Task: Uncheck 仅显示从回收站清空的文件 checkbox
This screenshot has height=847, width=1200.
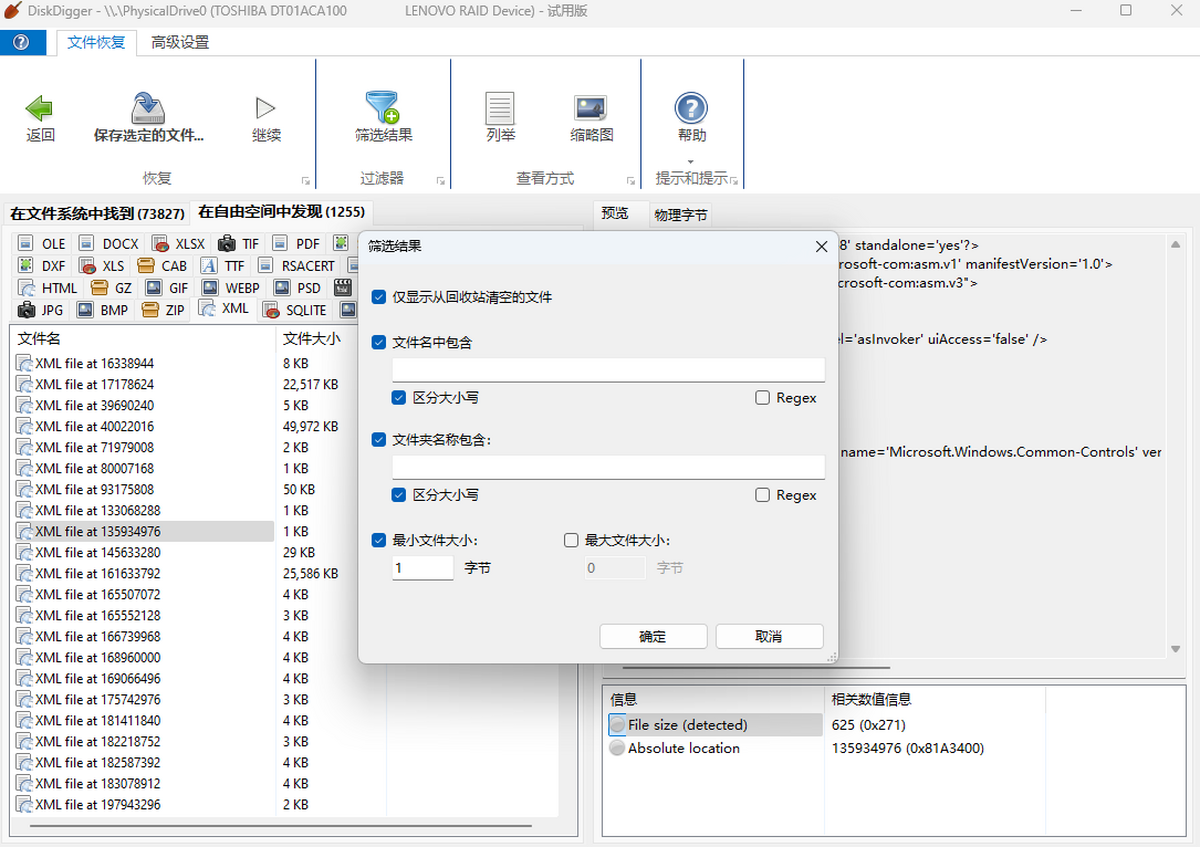Action: pos(379,297)
